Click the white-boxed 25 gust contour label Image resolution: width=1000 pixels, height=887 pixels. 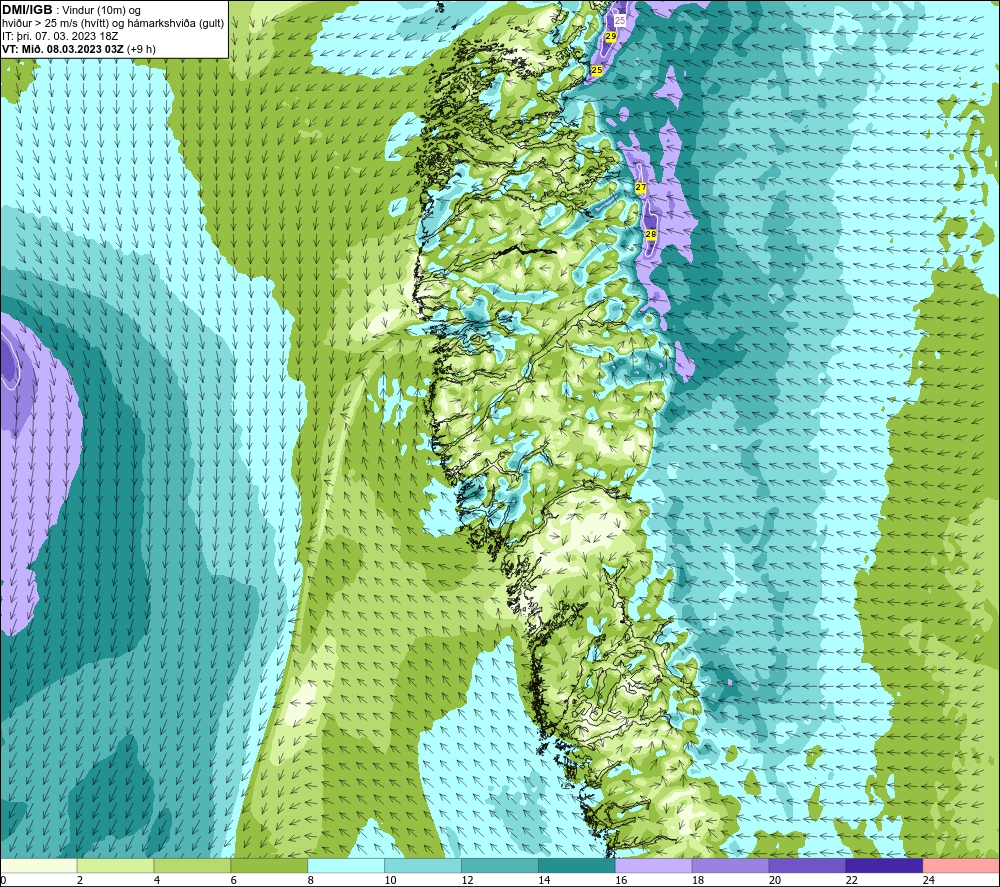(620, 20)
